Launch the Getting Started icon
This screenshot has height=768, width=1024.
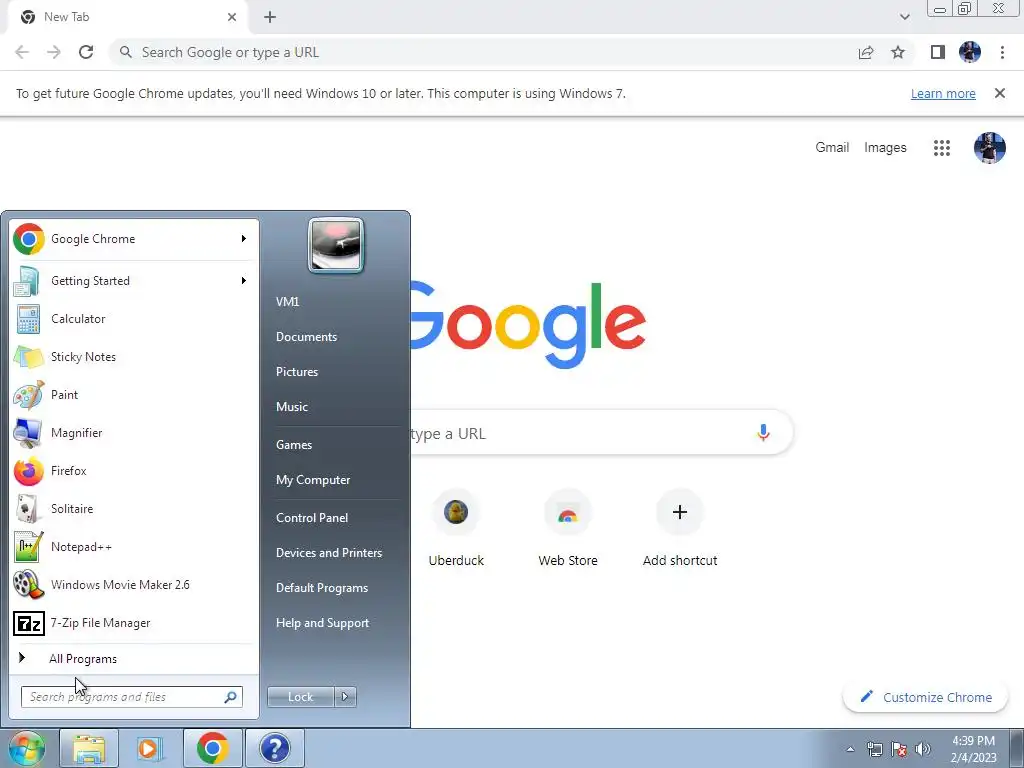click(27, 281)
